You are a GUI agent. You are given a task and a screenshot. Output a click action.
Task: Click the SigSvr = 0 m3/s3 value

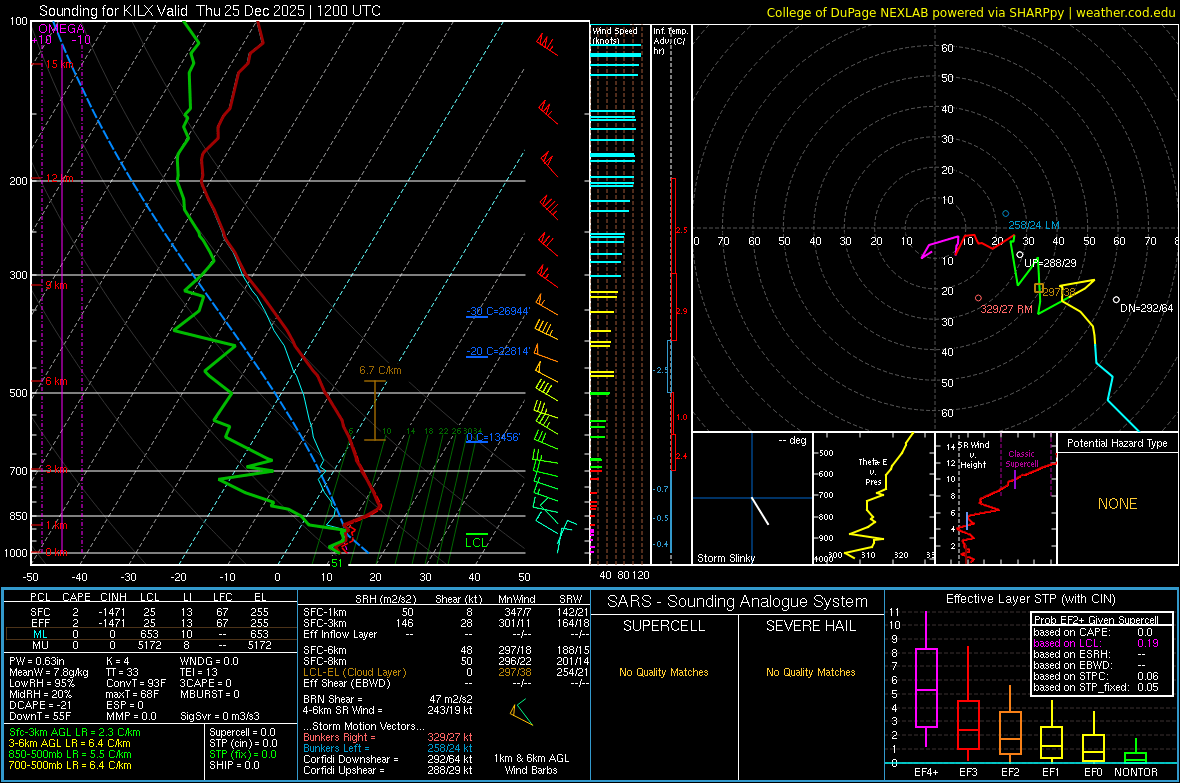(220, 716)
